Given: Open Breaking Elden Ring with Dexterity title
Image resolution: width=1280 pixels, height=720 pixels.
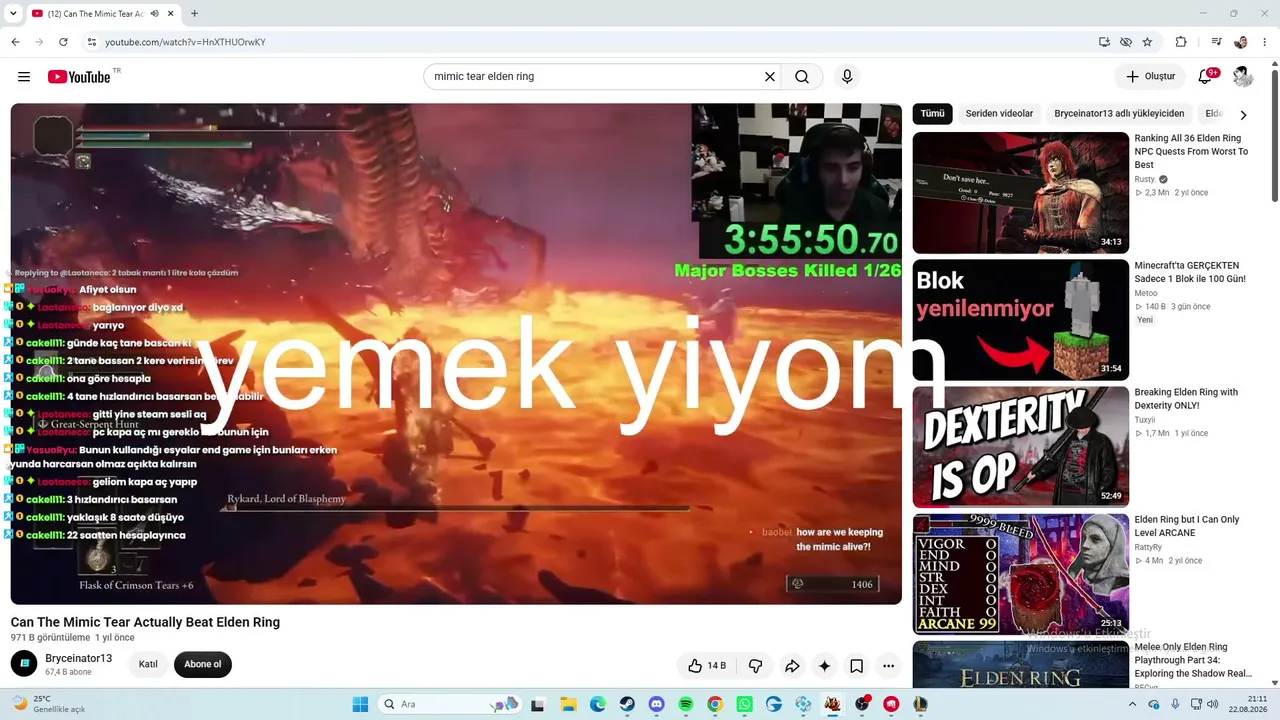Looking at the screenshot, I should (x=1186, y=399).
